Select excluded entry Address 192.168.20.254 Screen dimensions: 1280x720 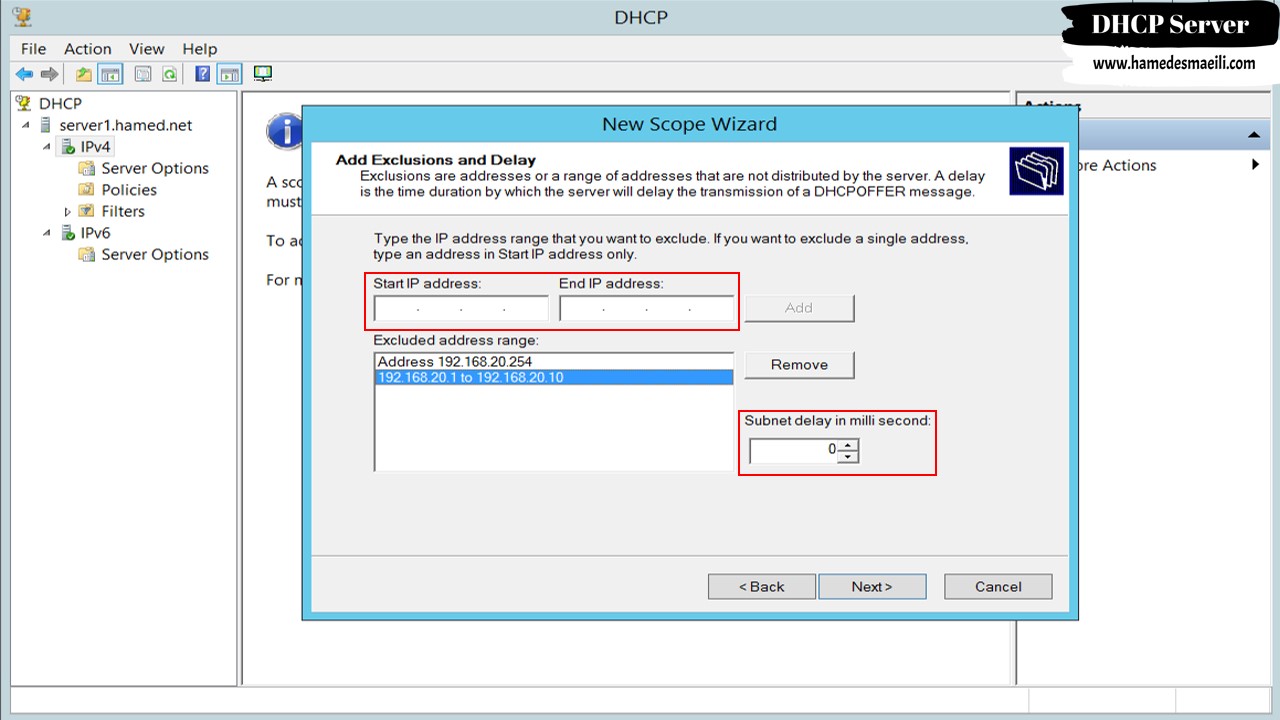pos(554,362)
